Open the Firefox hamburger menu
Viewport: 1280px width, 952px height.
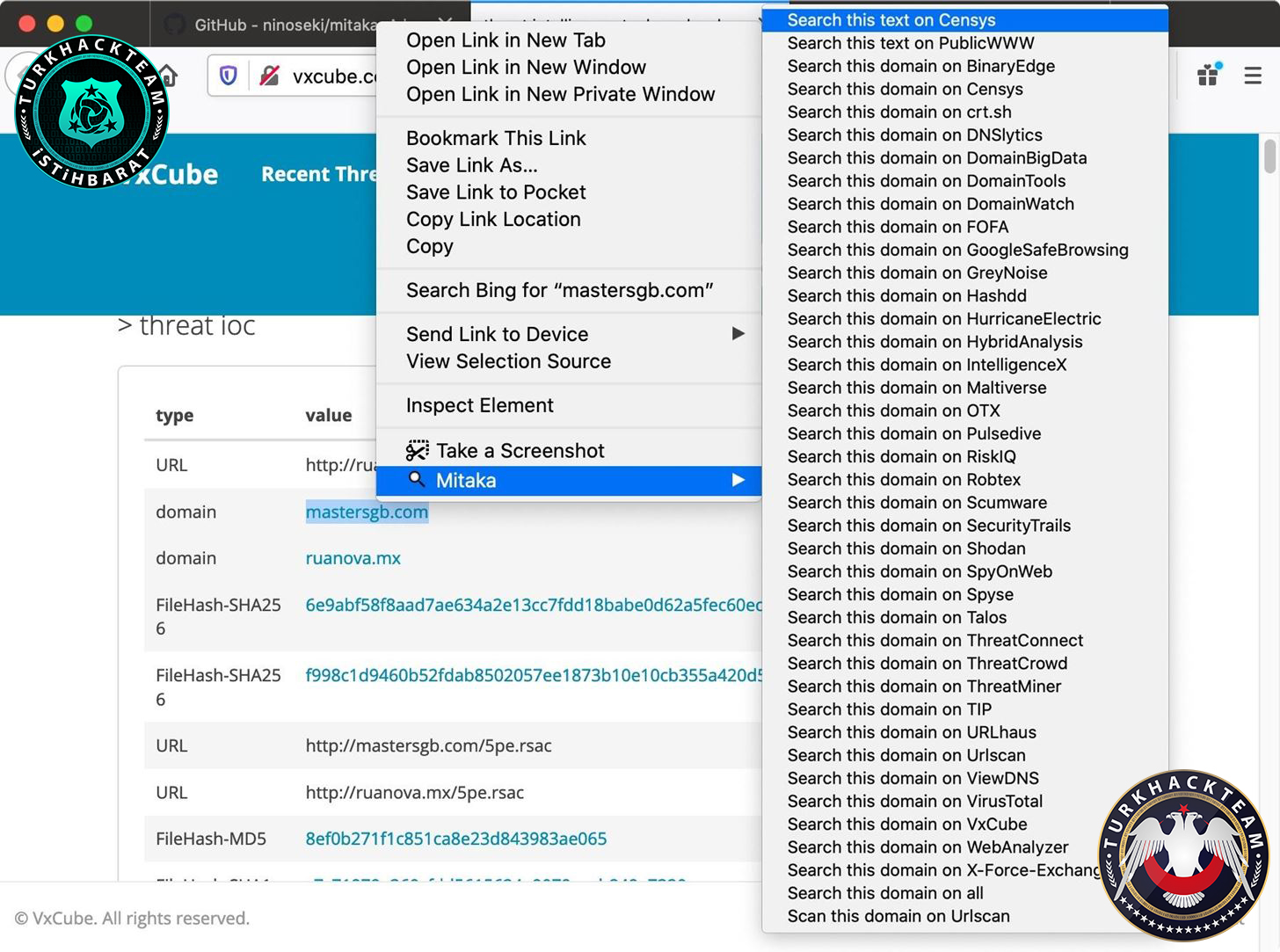(x=1253, y=76)
